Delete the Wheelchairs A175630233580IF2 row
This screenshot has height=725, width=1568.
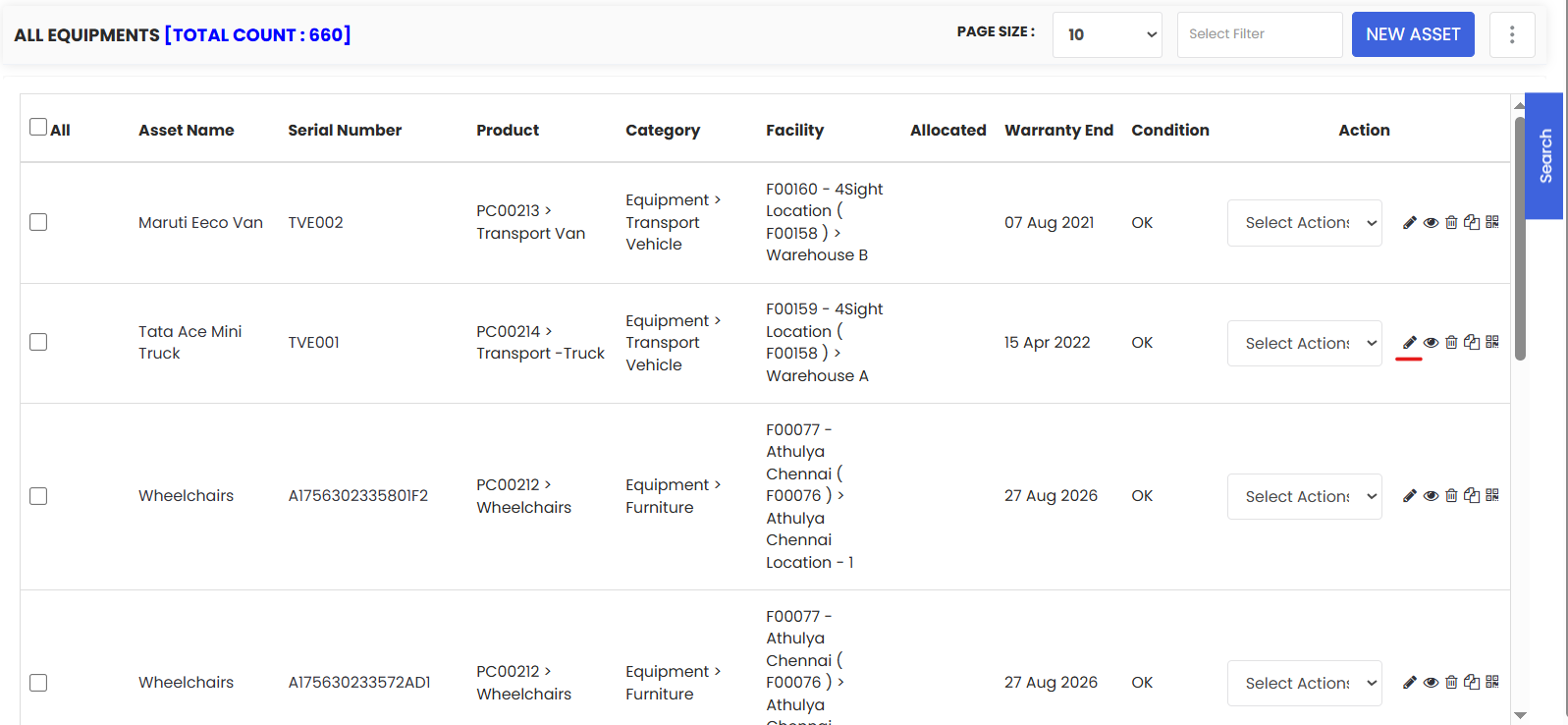pyautogui.click(x=1451, y=496)
